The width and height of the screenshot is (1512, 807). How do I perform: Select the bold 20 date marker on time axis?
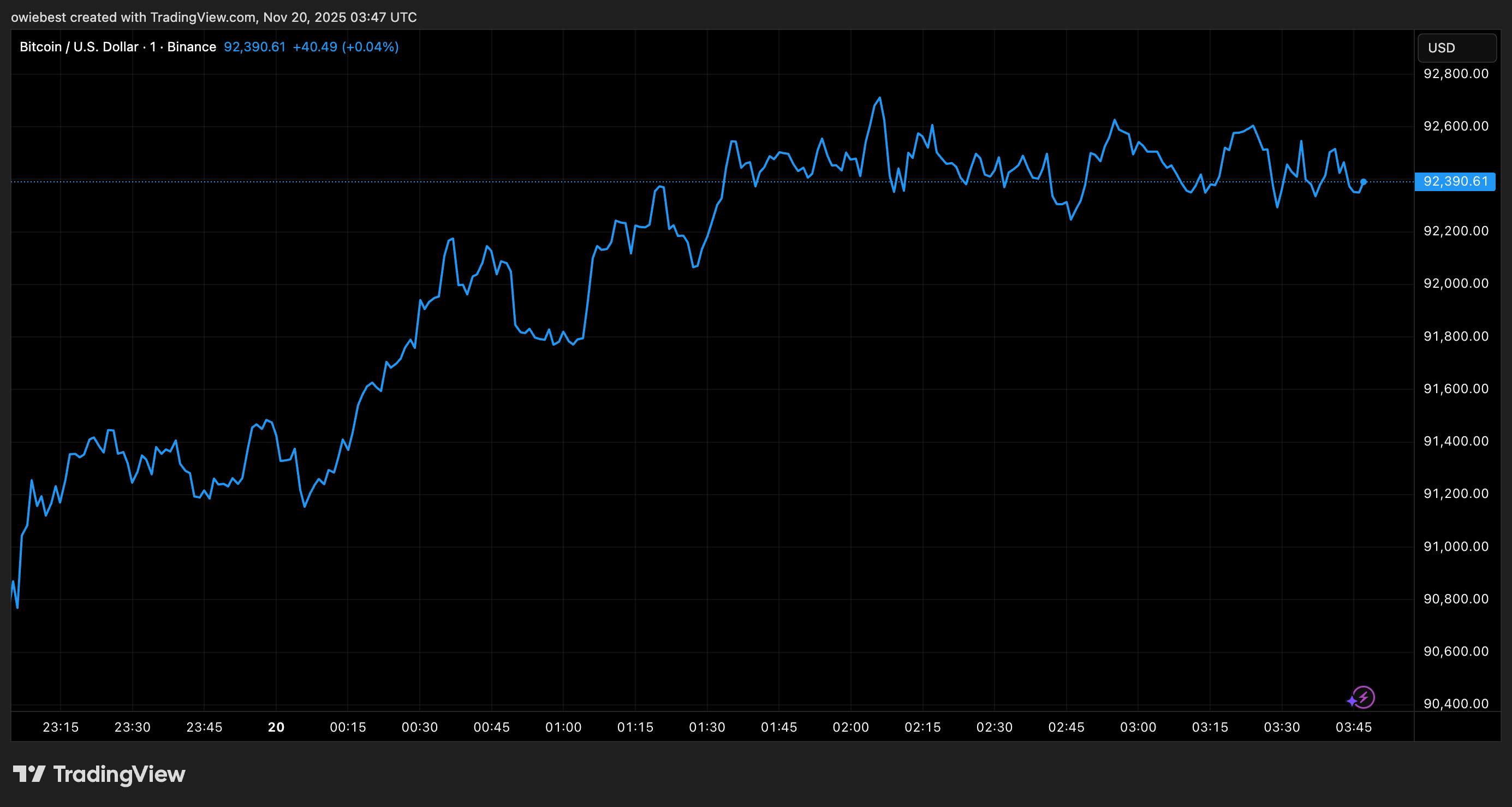275,727
